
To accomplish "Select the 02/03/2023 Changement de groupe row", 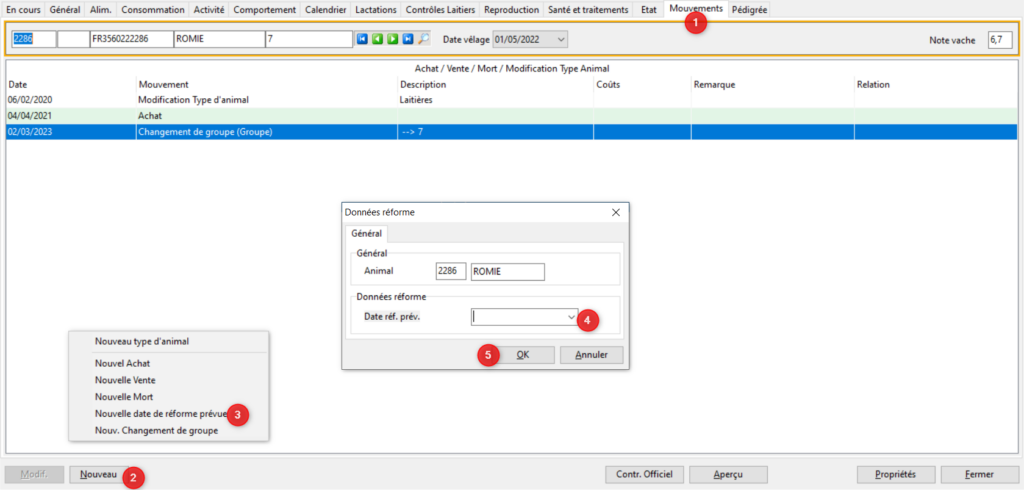I will click(512, 132).
